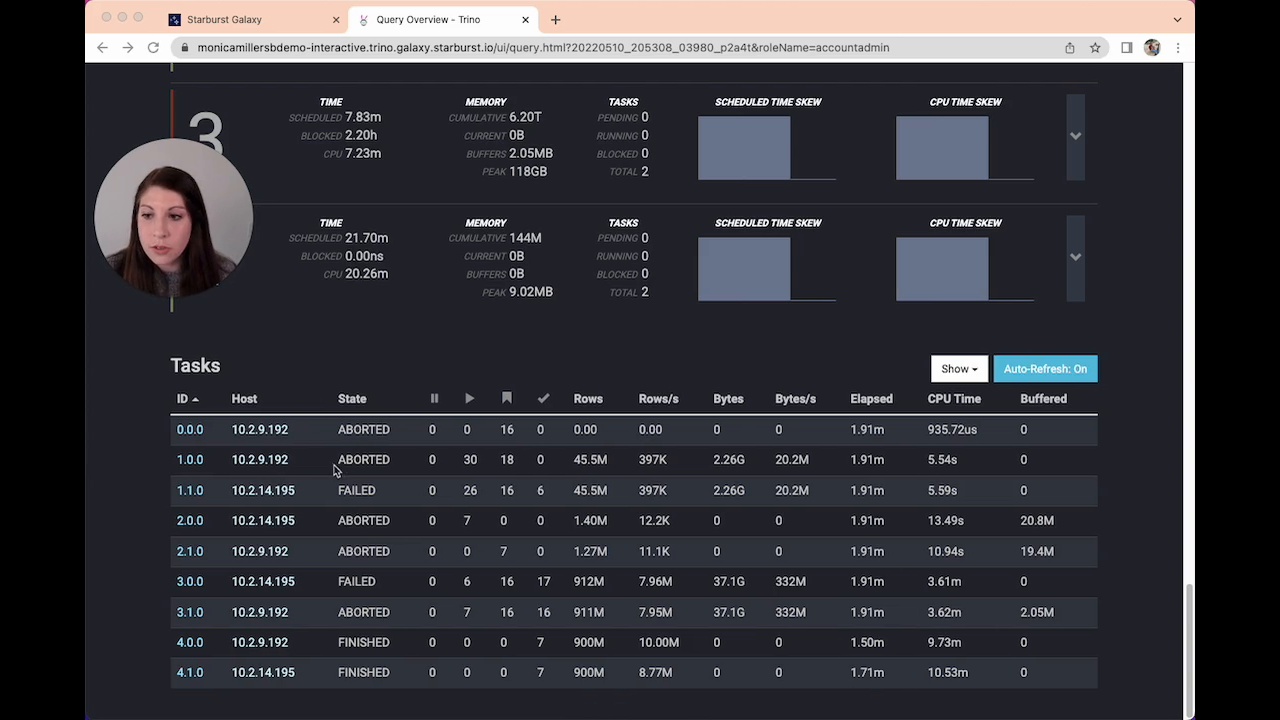Viewport: 1280px width, 720px height.
Task: Close the Query Overview - Trino tab
Action: point(525,19)
